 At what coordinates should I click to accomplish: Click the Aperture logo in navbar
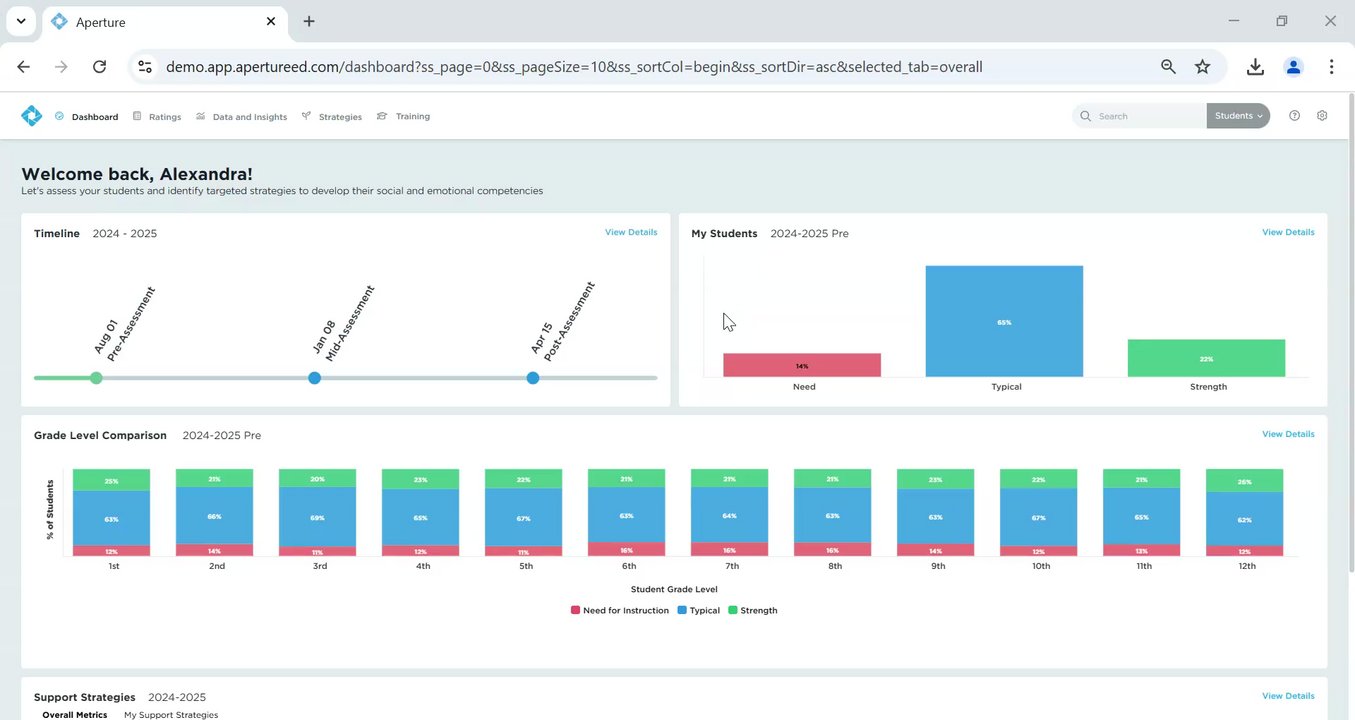click(32, 116)
